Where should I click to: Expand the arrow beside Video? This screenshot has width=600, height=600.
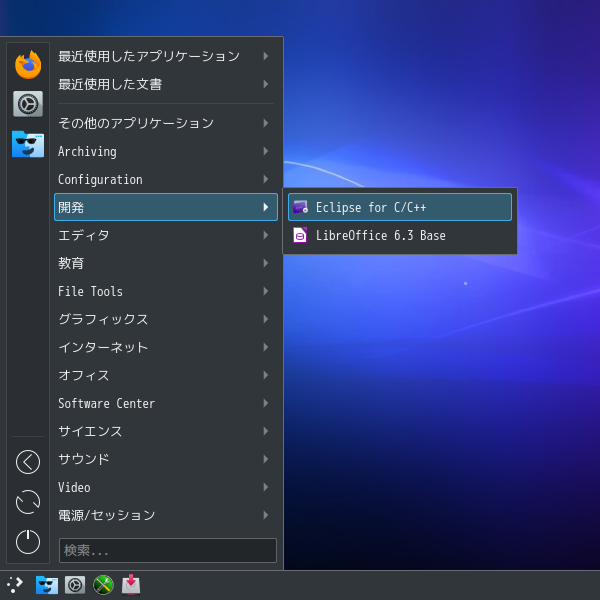[x=266, y=487]
